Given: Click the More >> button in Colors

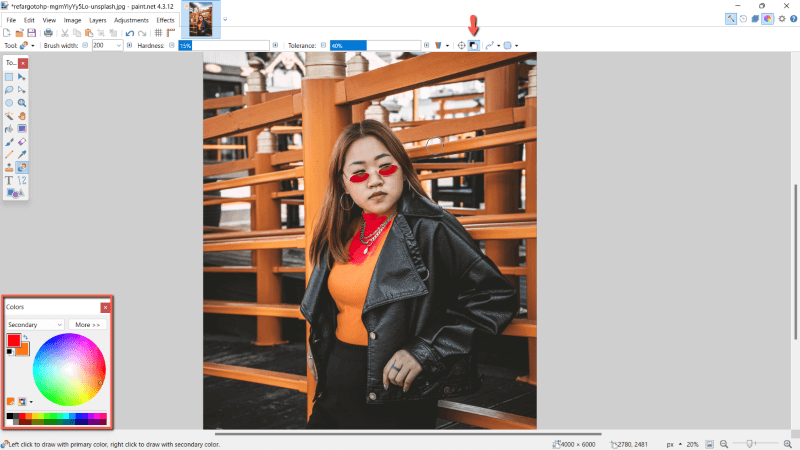Looking at the screenshot, I should (88, 324).
